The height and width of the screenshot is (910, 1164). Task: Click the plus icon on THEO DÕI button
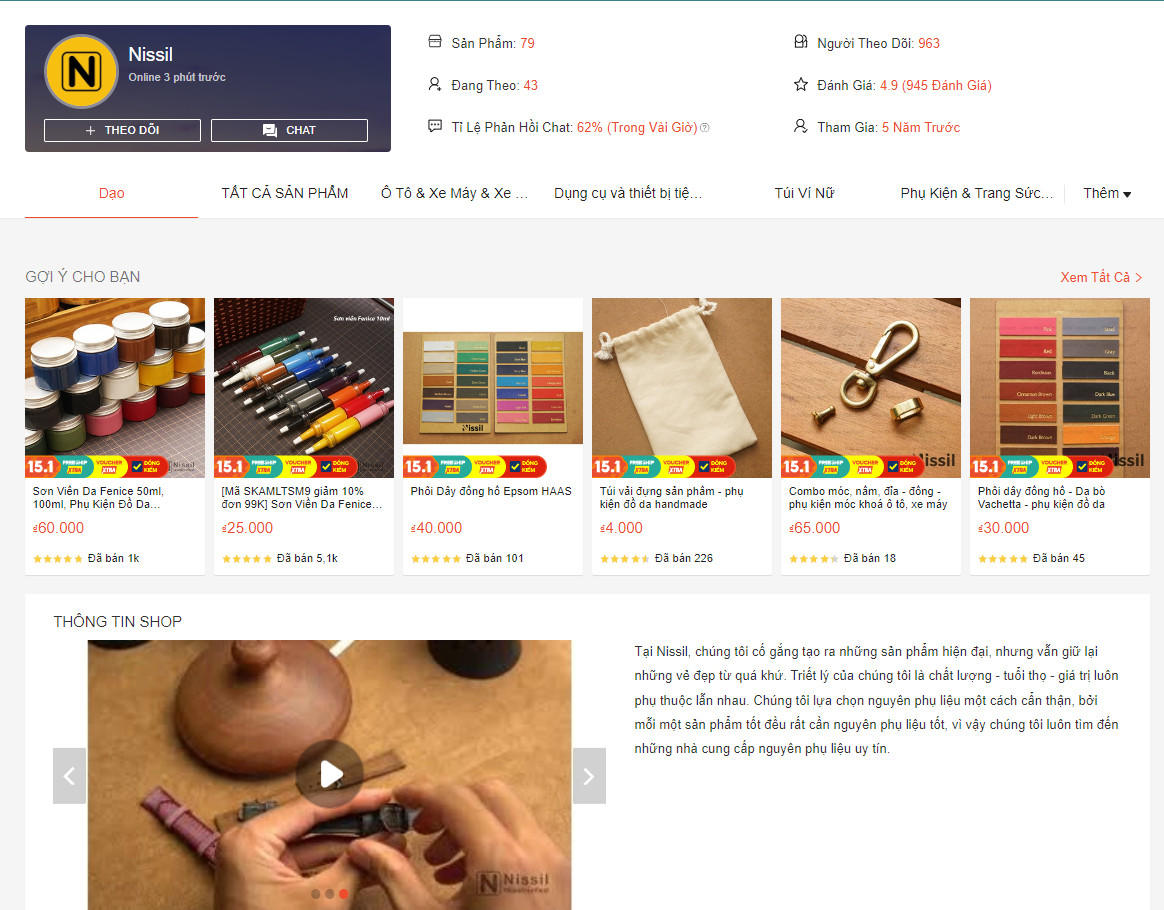(x=91, y=130)
